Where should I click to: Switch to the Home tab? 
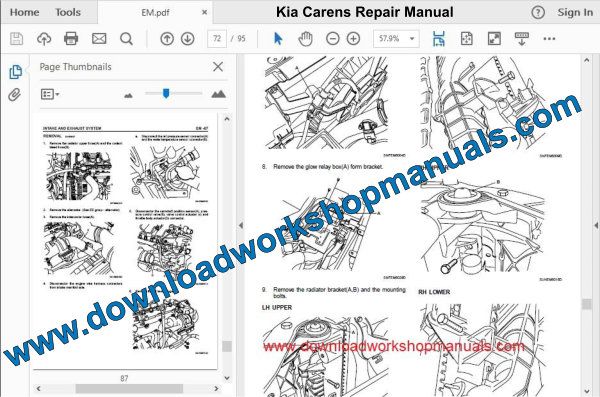tap(24, 12)
